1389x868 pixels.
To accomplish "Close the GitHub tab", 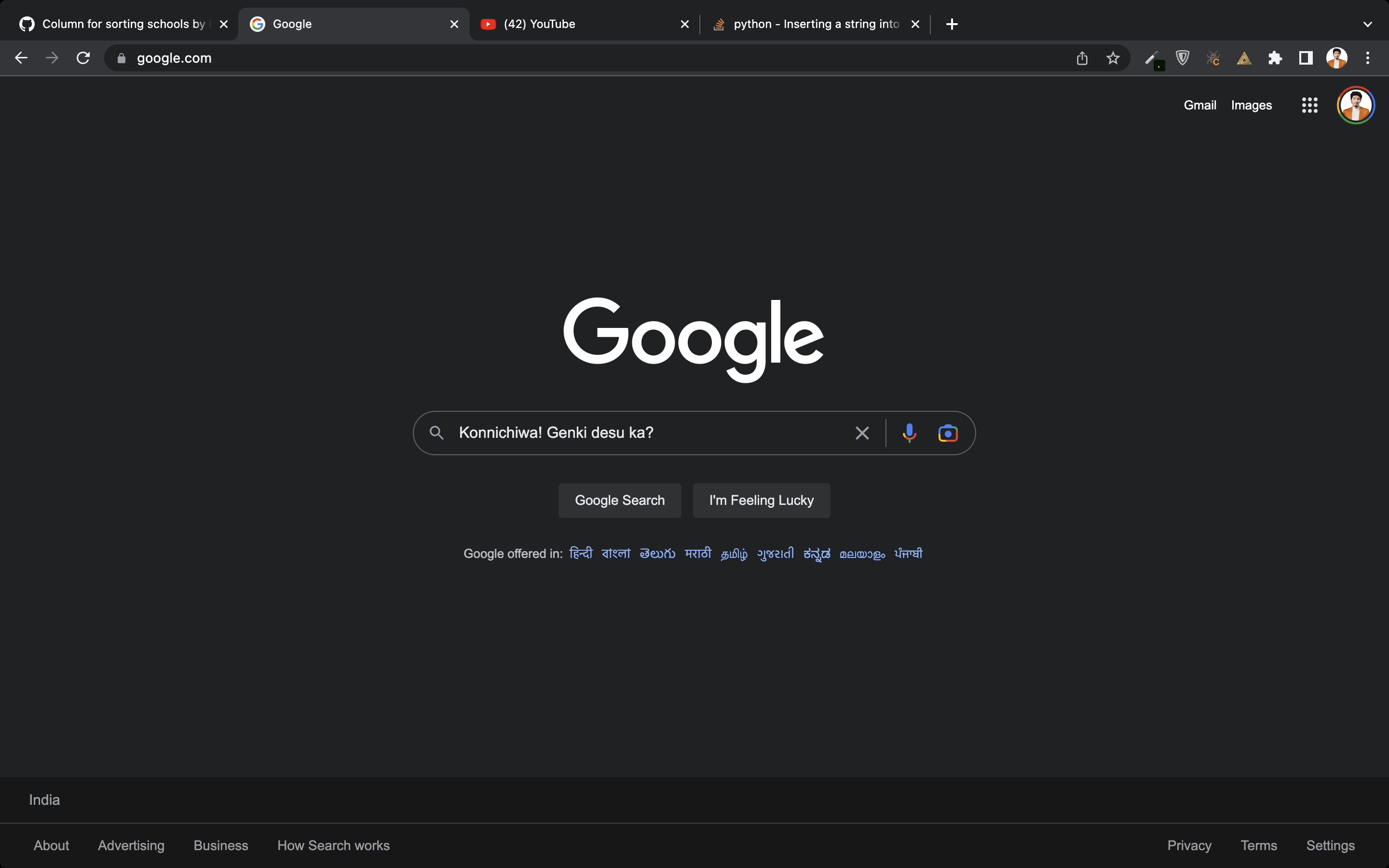I will tap(224, 24).
